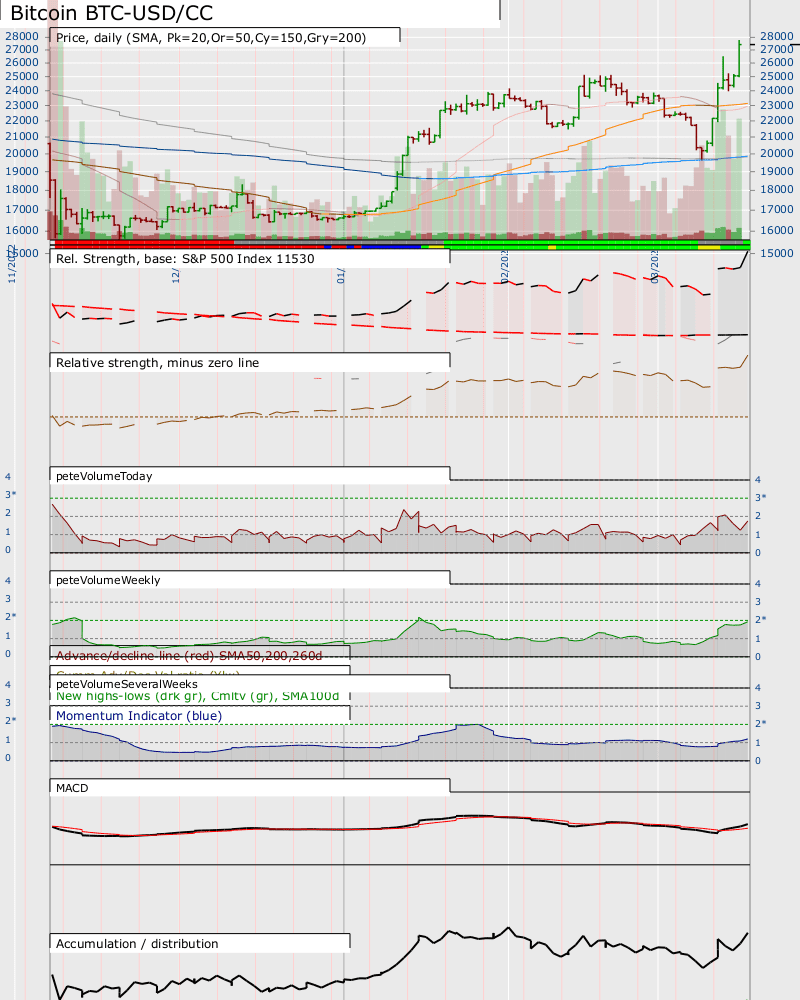Click the Momentum Indicator (blue) label
Screen dimensions: 800x1000
139,716
